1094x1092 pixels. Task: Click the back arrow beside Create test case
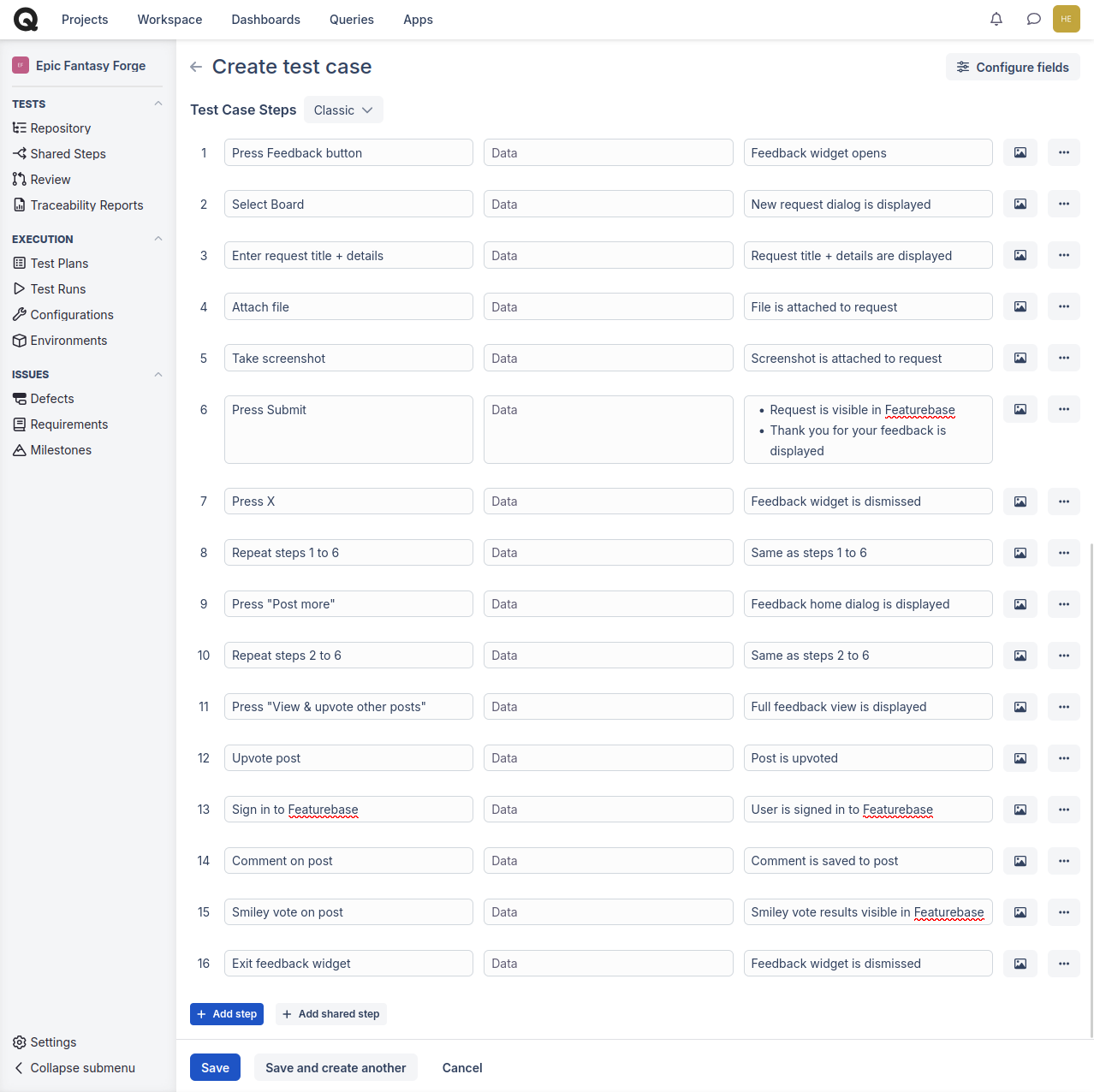click(196, 67)
